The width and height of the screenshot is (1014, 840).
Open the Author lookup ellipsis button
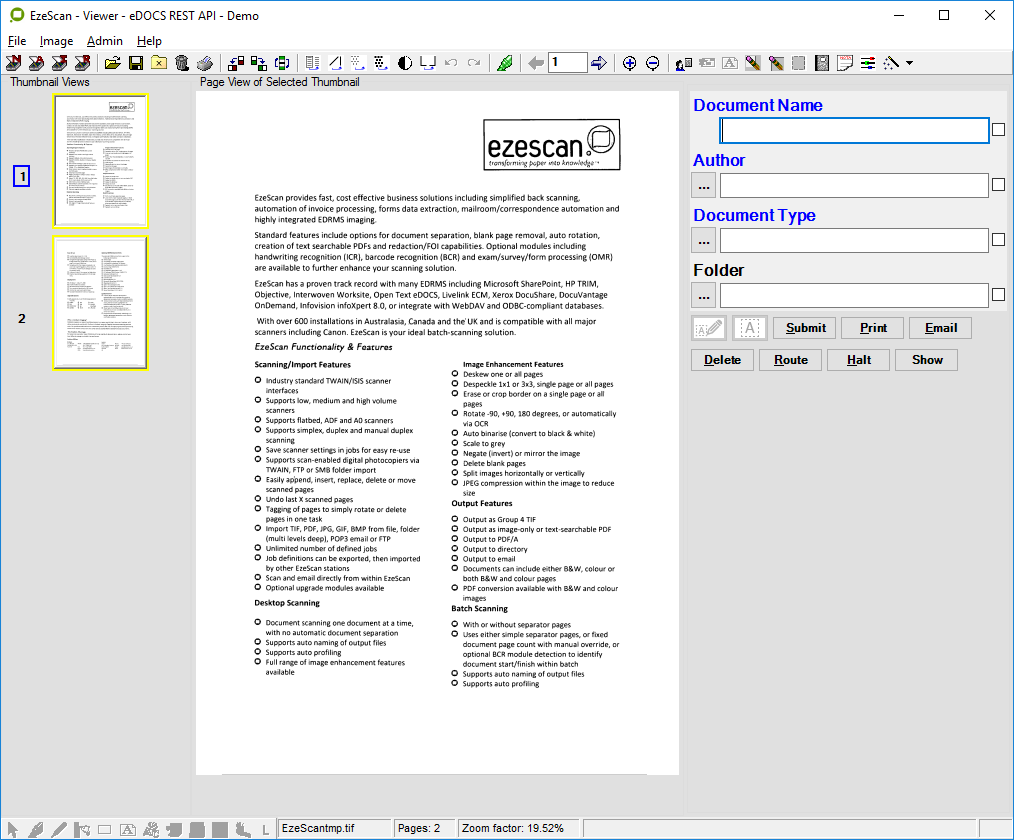[704, 185]
